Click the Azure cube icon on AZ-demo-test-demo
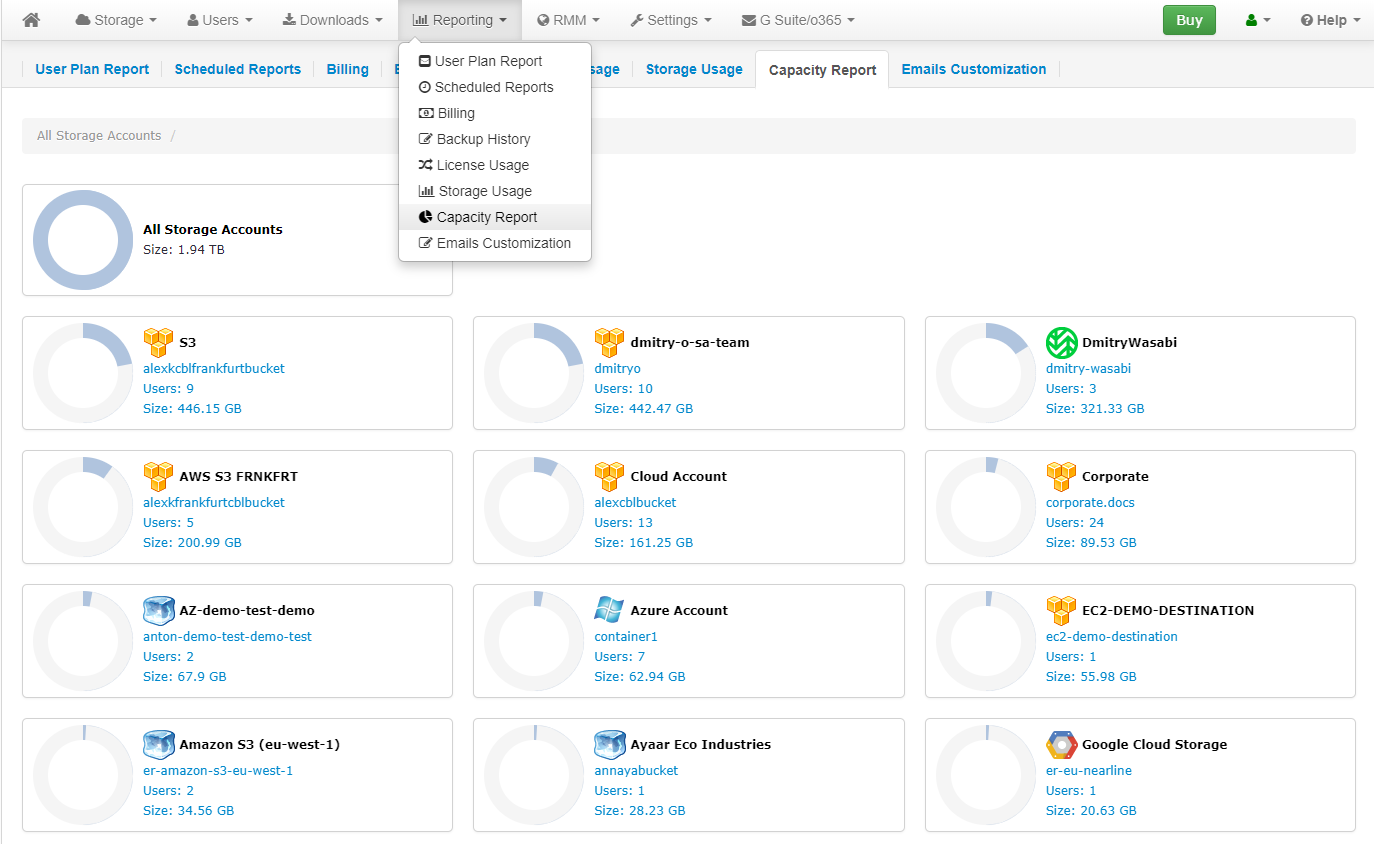The image size is (1374, 844). [x=159, y=610]
